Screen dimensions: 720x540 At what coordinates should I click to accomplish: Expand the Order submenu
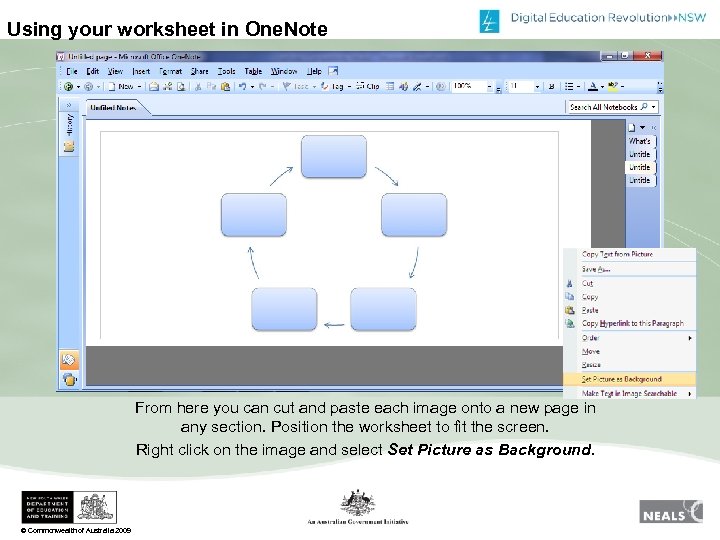(630, 338)
